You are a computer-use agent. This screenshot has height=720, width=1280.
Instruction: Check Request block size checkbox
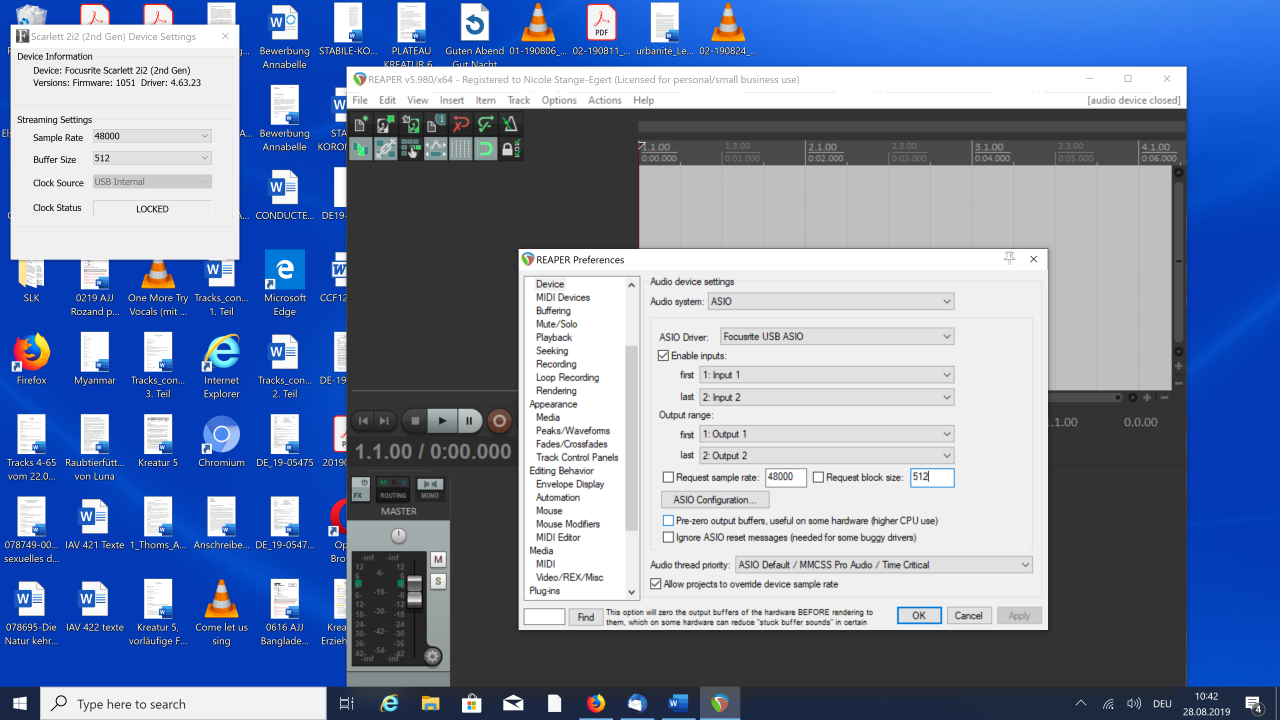(819, 478)
